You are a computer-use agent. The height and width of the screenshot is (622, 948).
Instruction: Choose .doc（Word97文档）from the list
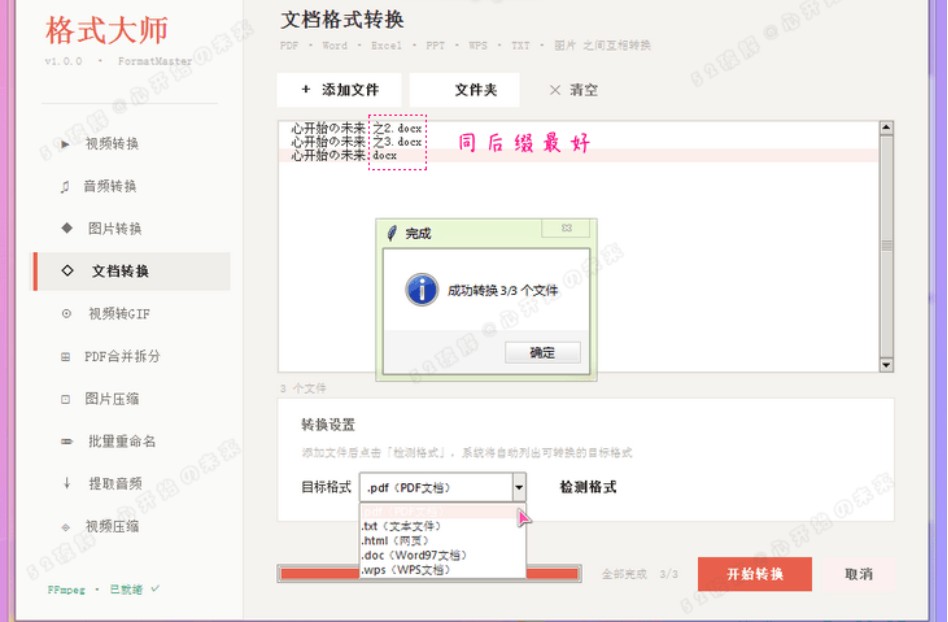pos(443,555)
